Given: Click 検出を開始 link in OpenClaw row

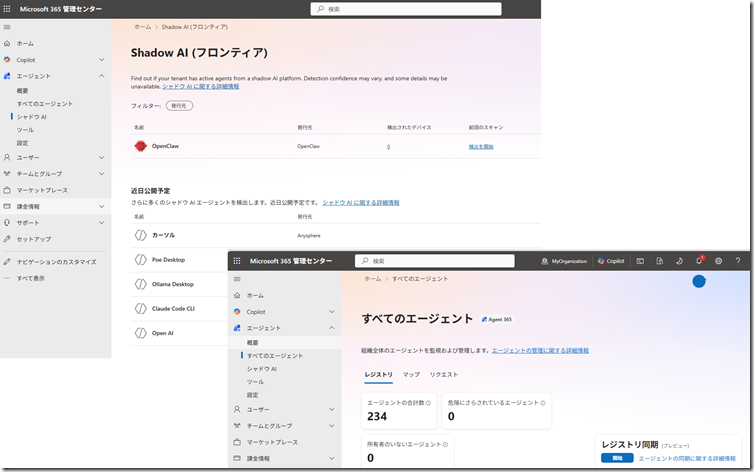Looking at the screenshot, I should [x=481, y=147].
